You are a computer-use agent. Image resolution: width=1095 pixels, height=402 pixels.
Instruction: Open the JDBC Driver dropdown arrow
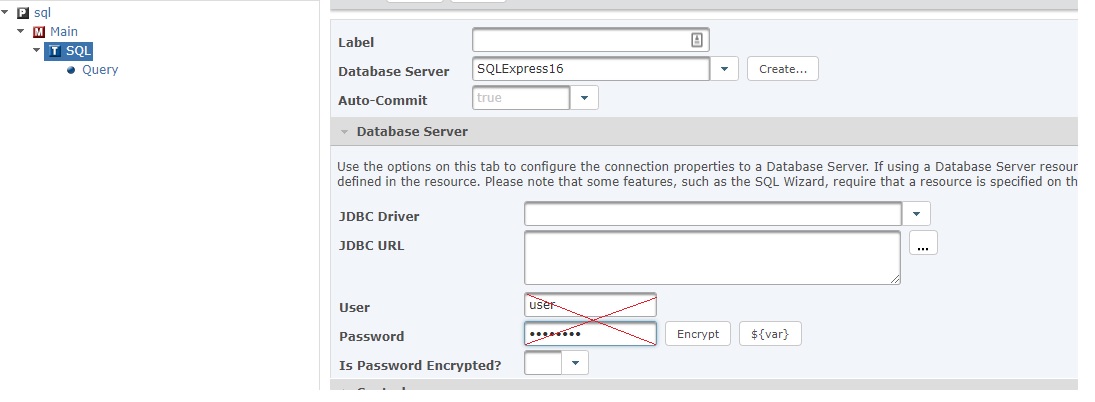pyautogui.click(x=916, y=215)
